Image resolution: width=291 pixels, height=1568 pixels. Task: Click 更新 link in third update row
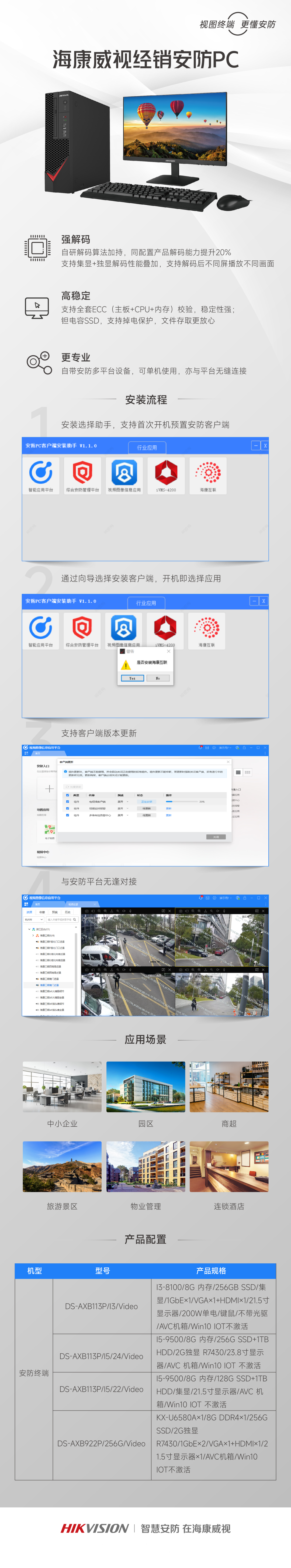[168, 815]
